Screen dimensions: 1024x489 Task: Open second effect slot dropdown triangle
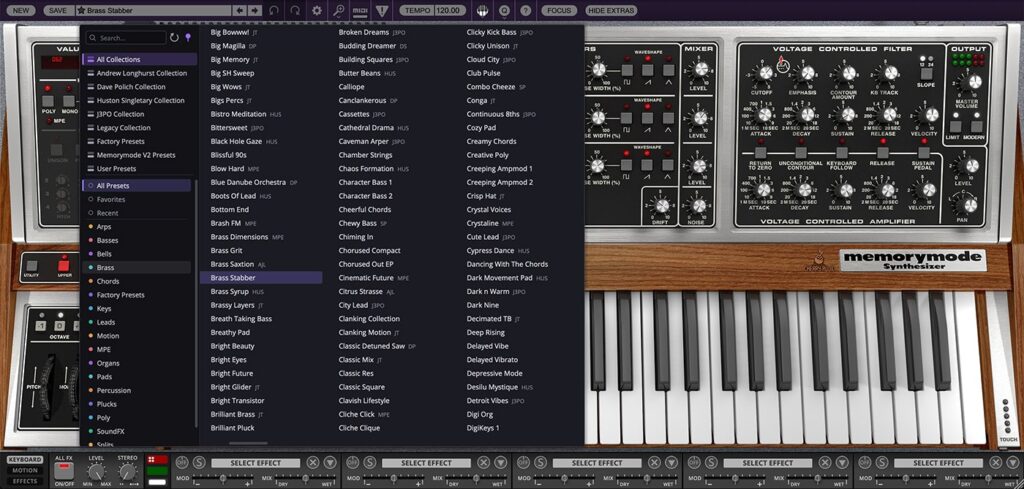point(500,462)
